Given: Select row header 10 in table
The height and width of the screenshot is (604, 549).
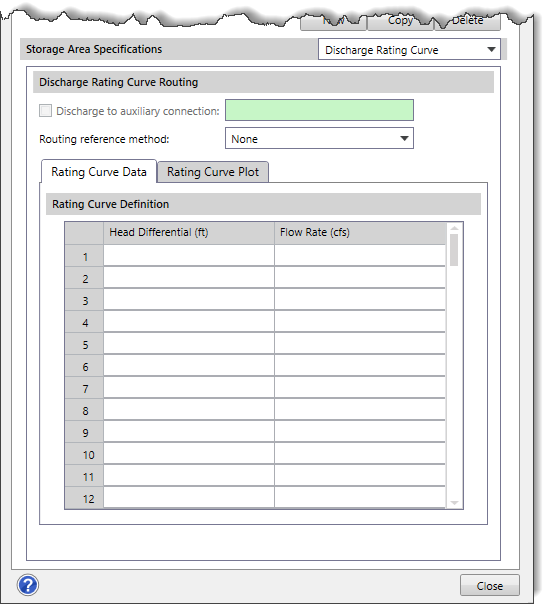Looking at the screenshot, I should [84, 453].
